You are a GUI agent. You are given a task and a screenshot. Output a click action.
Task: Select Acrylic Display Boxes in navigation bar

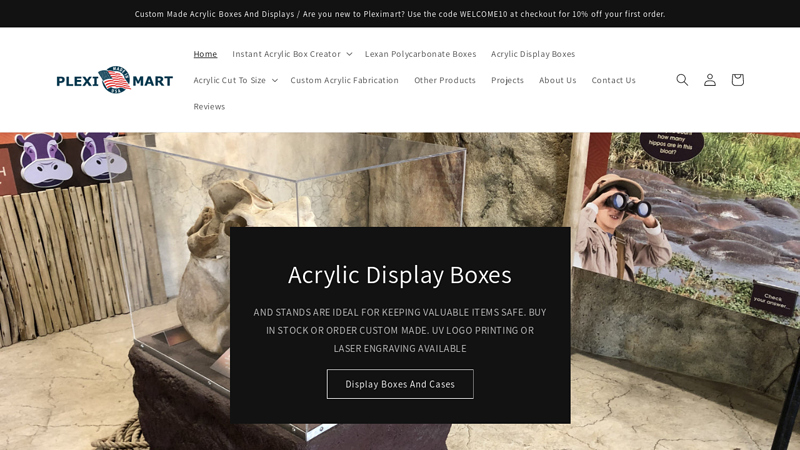(533, 54)
